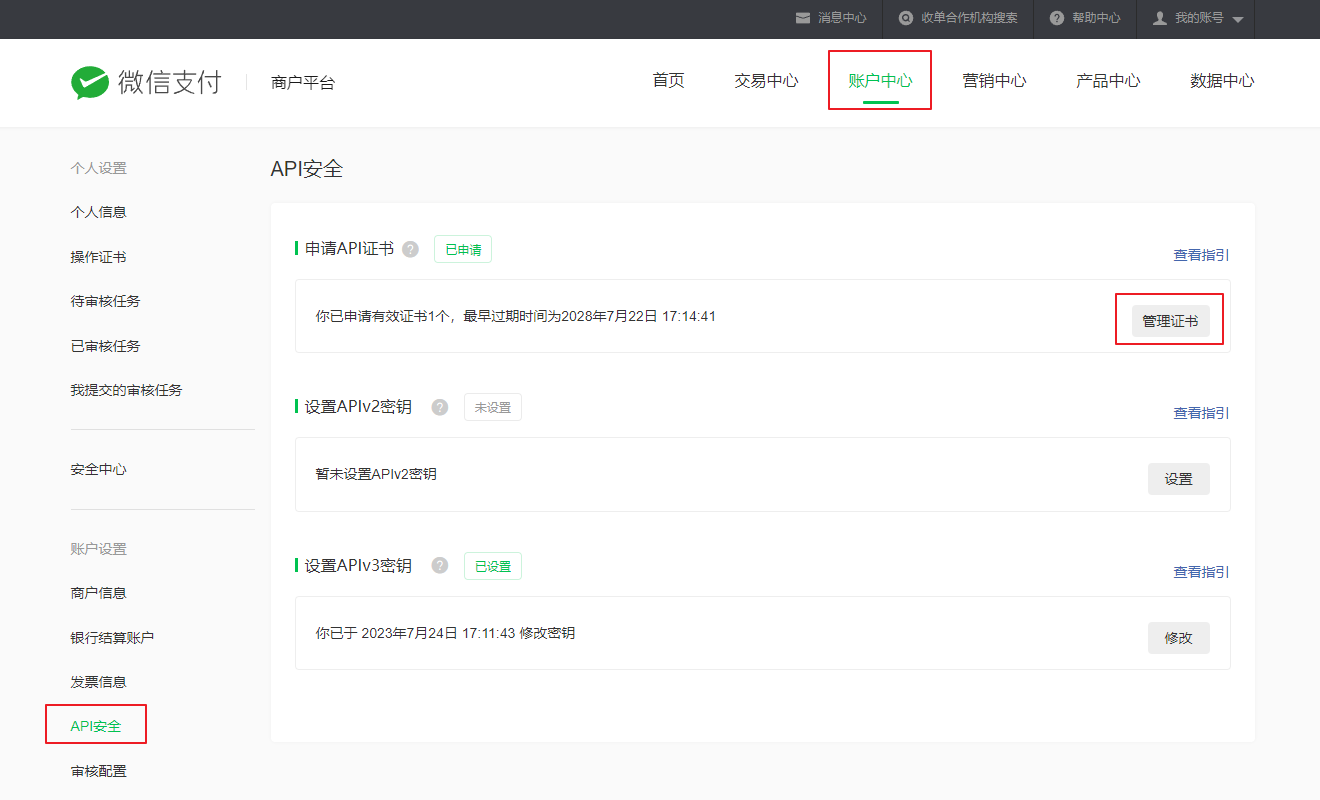Click help icon beside 申请API证书
This screenshot has height=800, width=1320.
click(x=410, y=249)
